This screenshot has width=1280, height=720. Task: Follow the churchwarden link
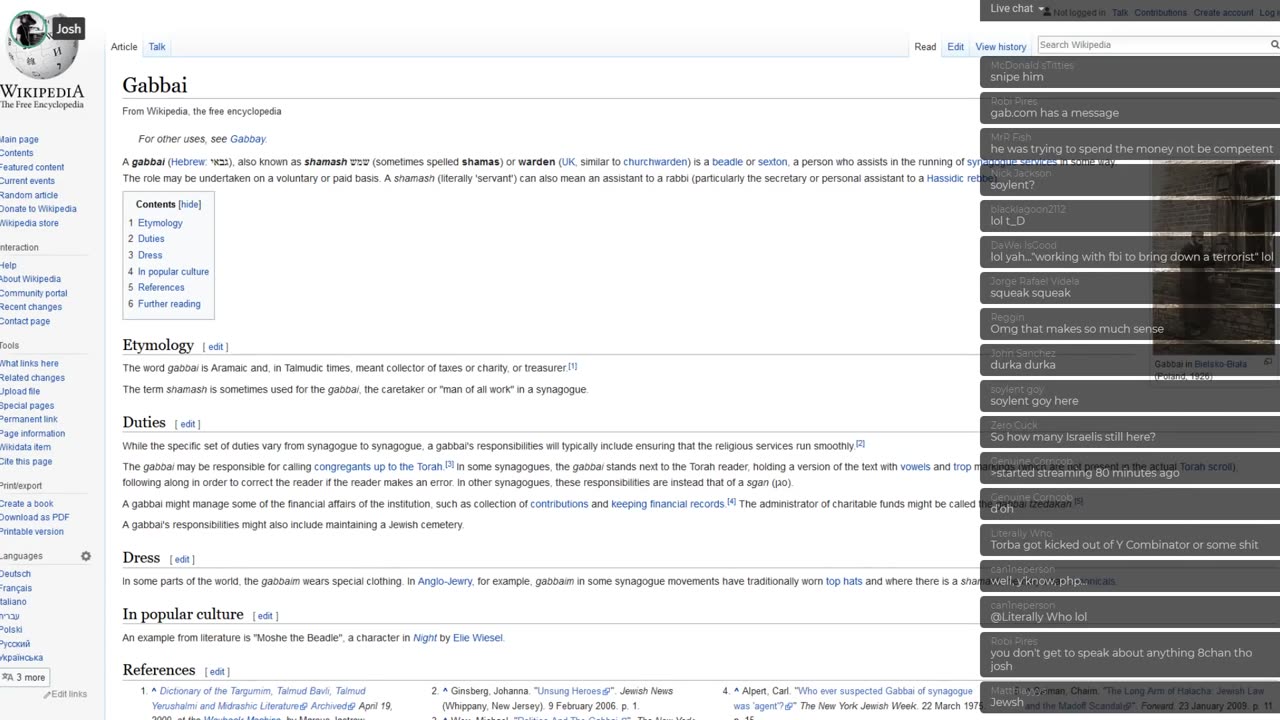click(656, 162)
